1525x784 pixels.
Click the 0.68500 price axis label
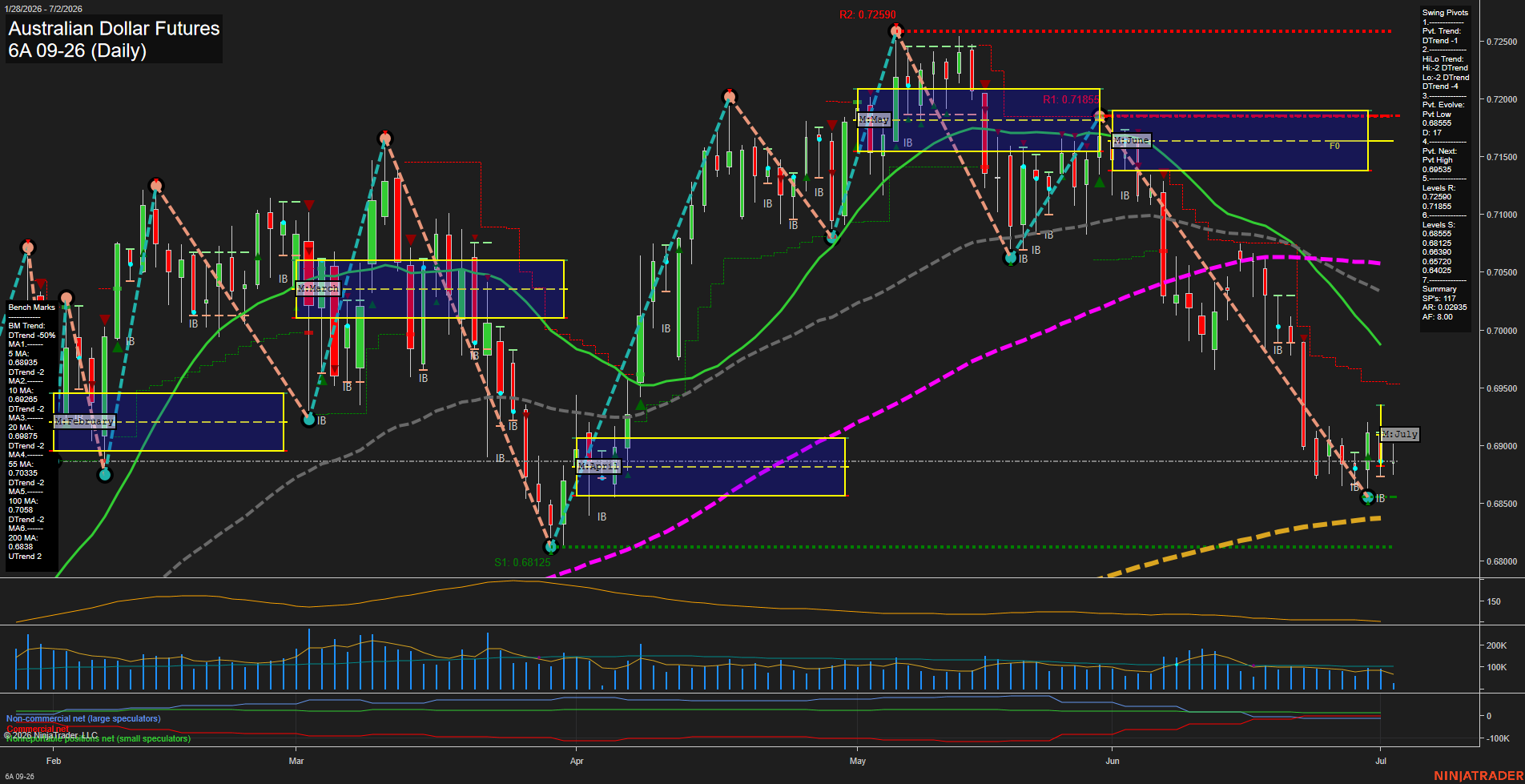pos(1502,504)
